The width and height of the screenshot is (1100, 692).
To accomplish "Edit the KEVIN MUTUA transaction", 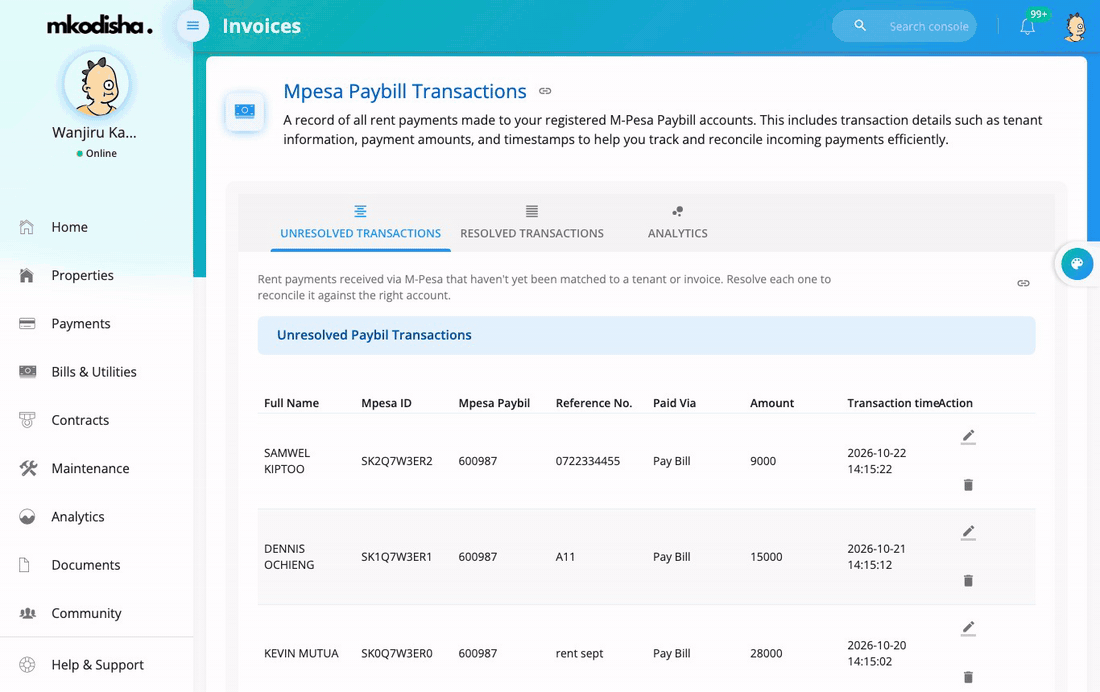I will (968, 628).
